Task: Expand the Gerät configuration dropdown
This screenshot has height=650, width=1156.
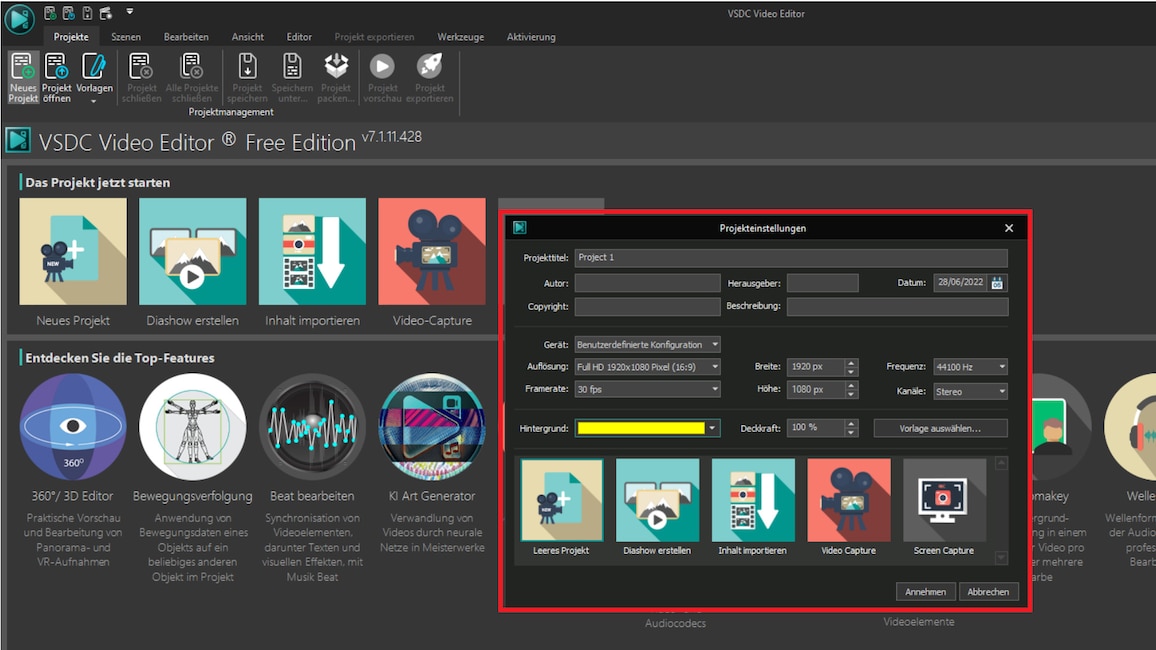Action: (x=646, y=343)
